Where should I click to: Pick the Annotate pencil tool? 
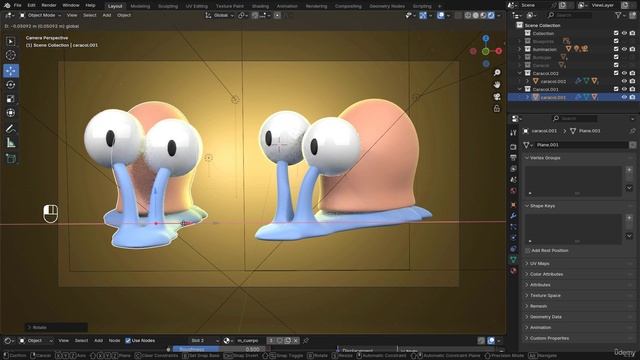11,129
